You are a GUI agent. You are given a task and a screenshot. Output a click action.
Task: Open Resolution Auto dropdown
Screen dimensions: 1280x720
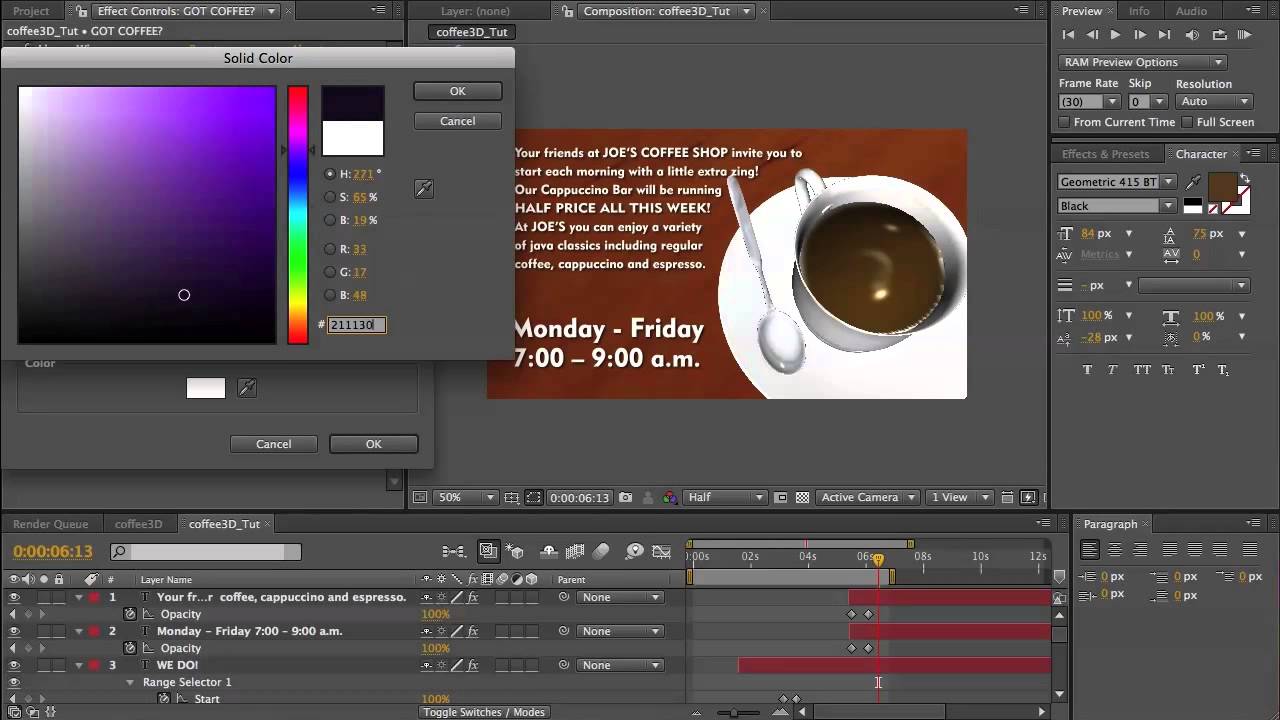click(1214, 102)
